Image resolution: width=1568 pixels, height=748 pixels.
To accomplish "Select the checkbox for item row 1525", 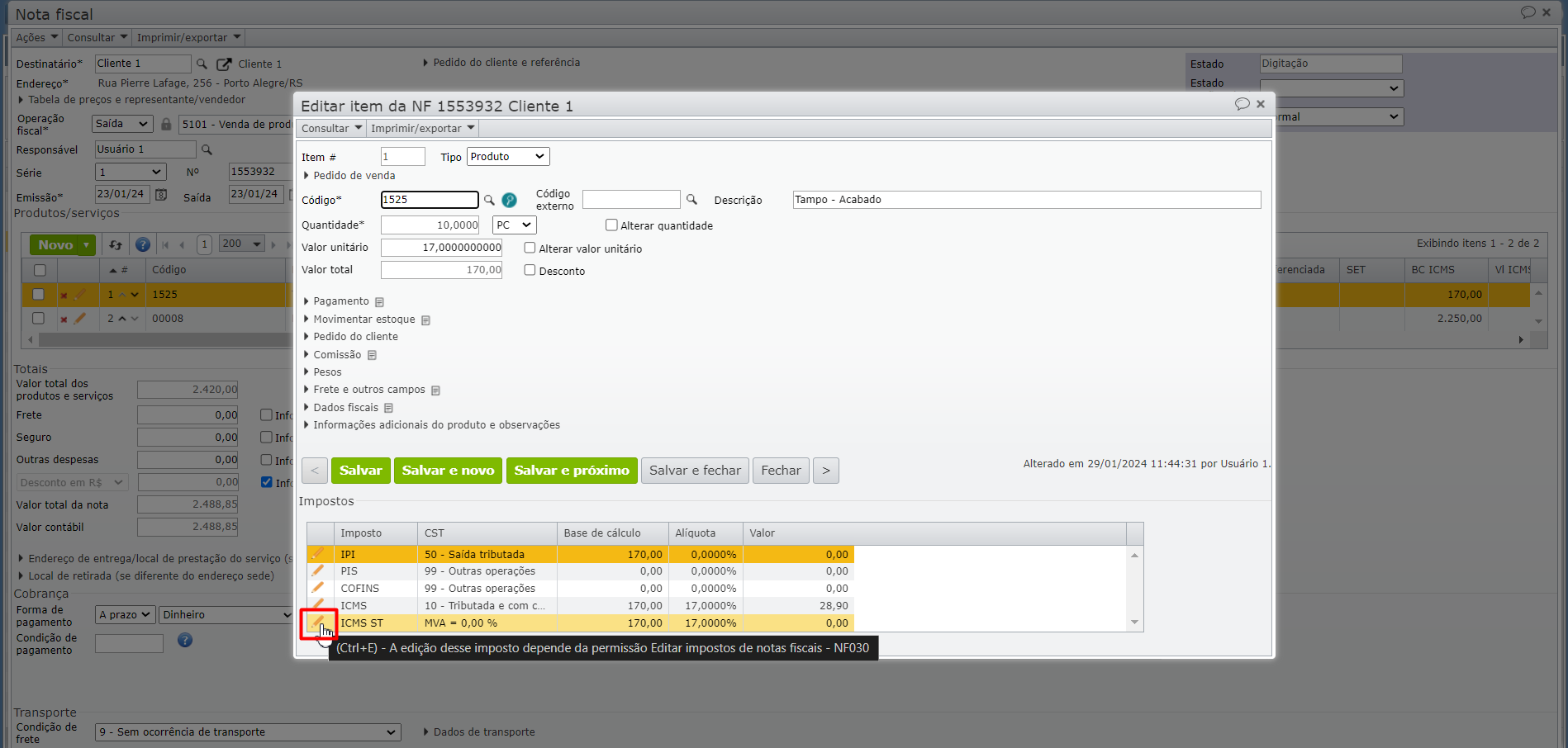I will [38, 294].
